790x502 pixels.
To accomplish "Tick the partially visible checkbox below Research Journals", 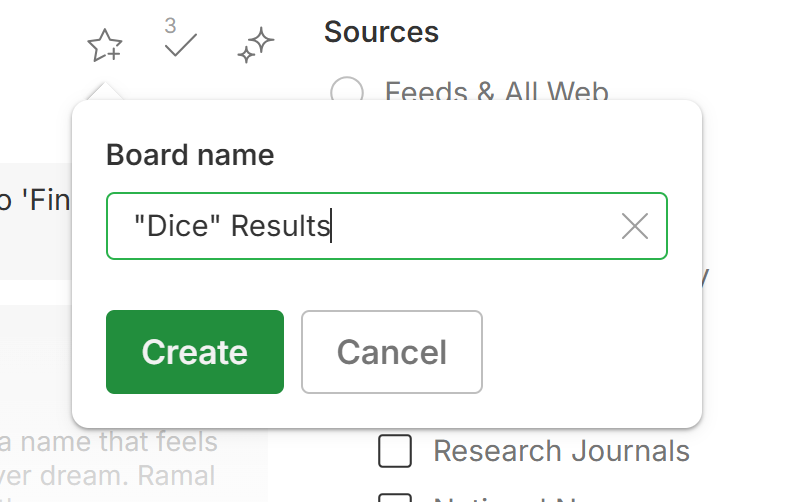I will coord(395,497).
